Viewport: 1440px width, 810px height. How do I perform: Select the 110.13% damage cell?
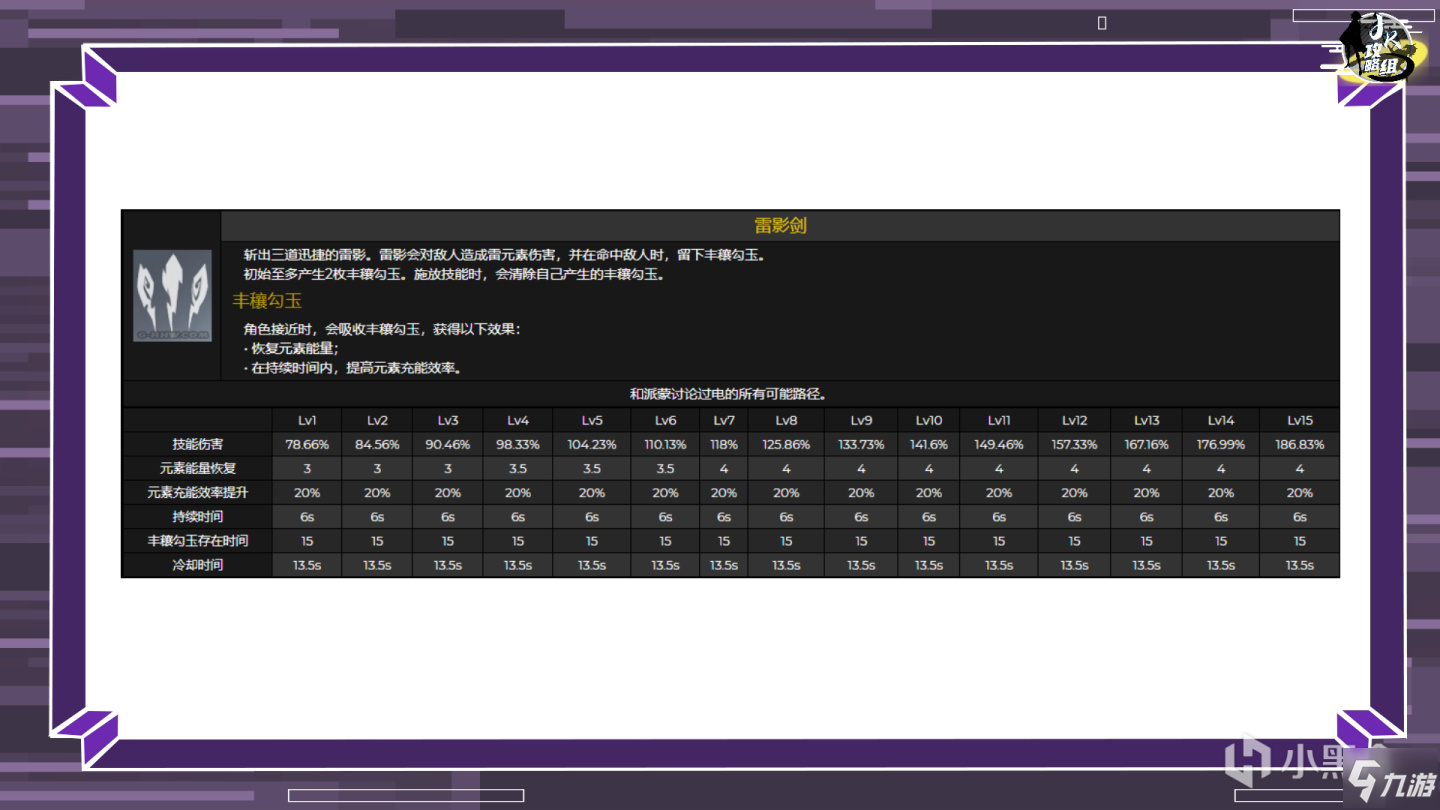pos(665,445)
